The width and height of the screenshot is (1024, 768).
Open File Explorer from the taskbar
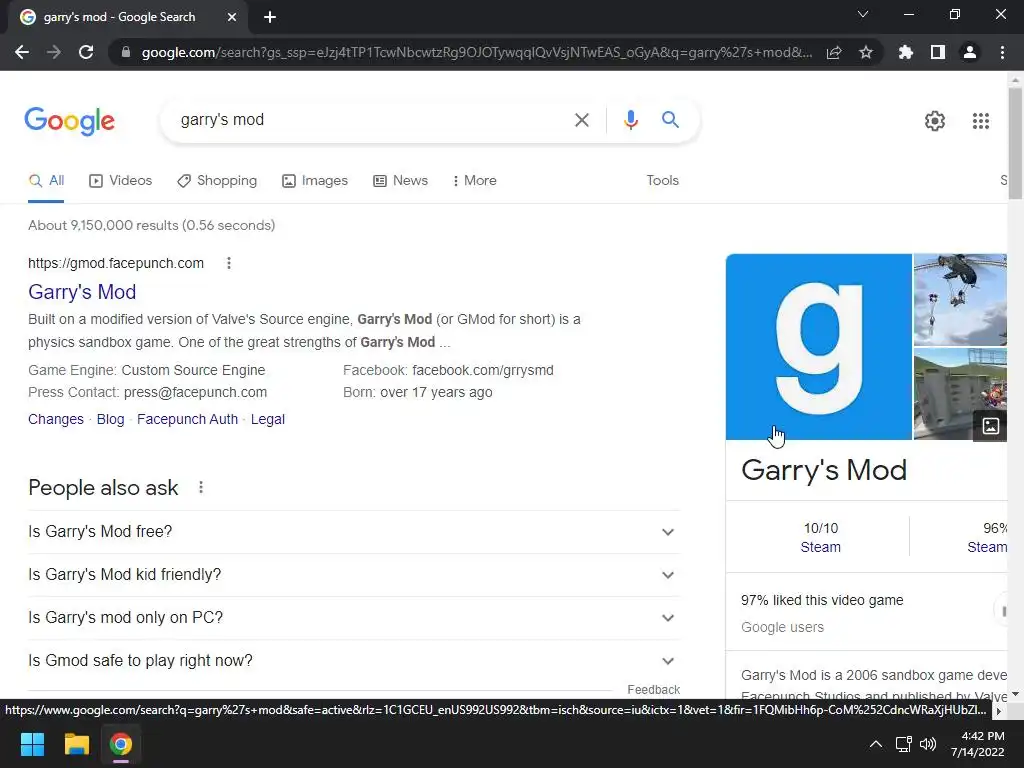pyautogui.click(x=77, y=744)
